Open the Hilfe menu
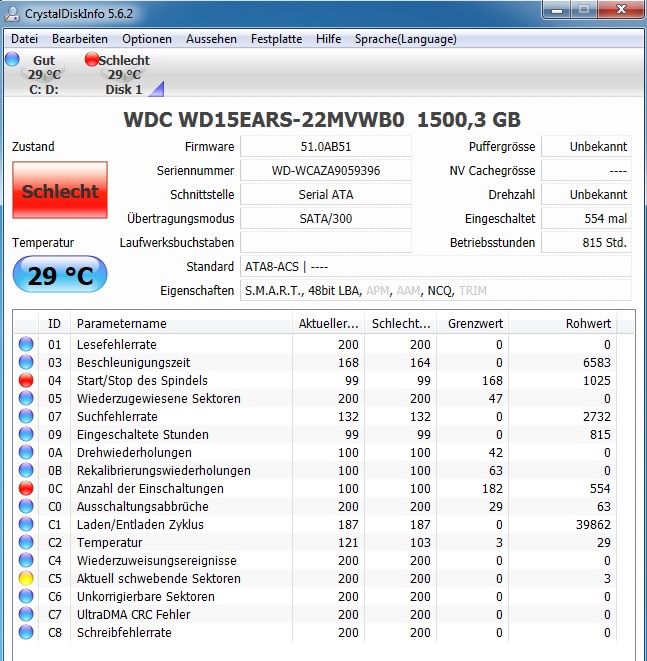647x661 pixels. click(328, 39)
